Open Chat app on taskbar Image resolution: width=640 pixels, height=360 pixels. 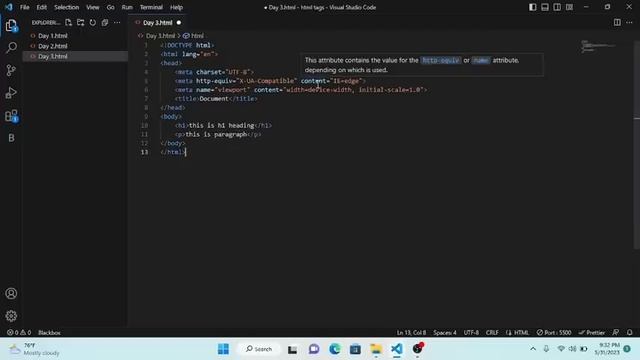tap(314, 349)
